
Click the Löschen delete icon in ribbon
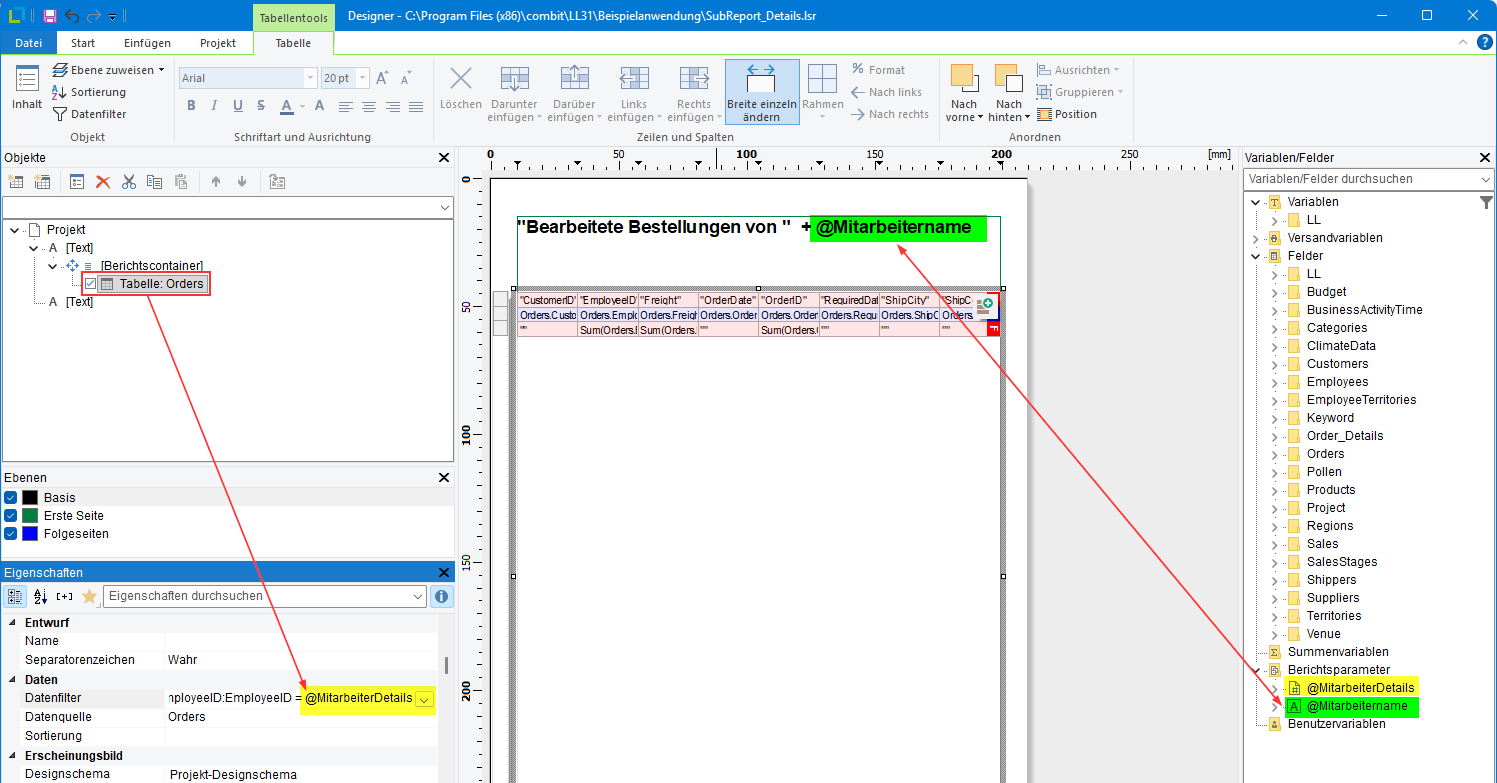pyautogui.click(x=460, y=80)
